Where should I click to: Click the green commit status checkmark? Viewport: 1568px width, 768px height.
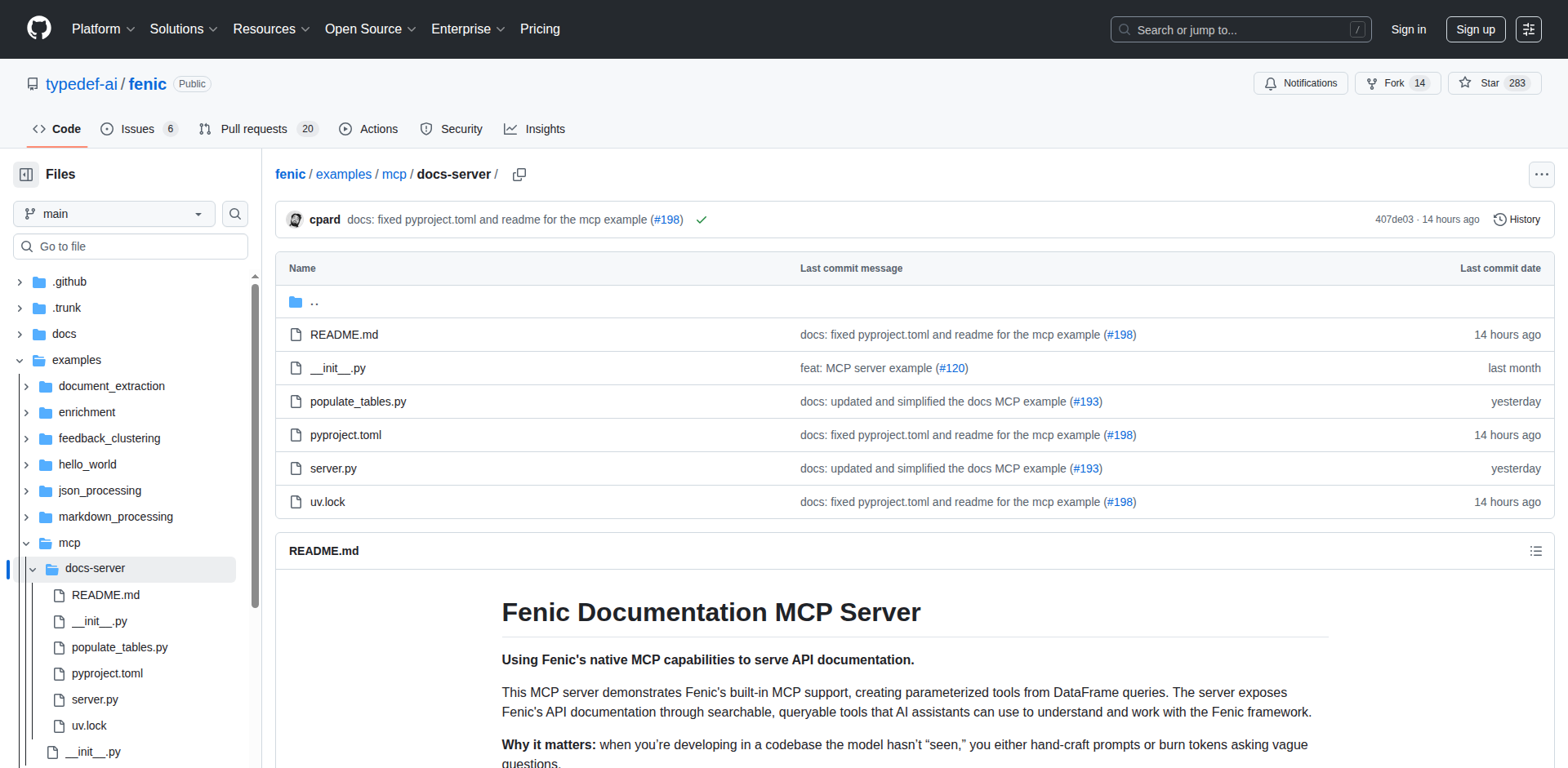click(x=702, y=220)
